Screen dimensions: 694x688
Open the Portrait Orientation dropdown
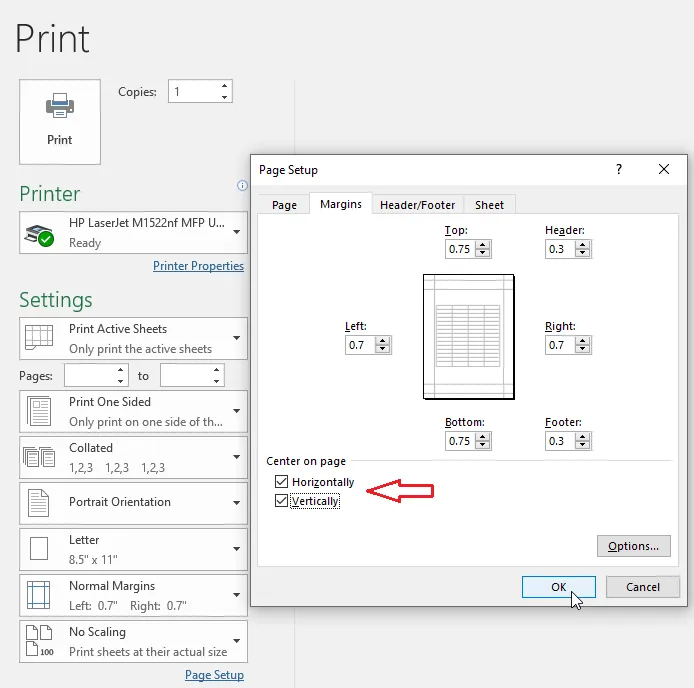click(237, 503)
